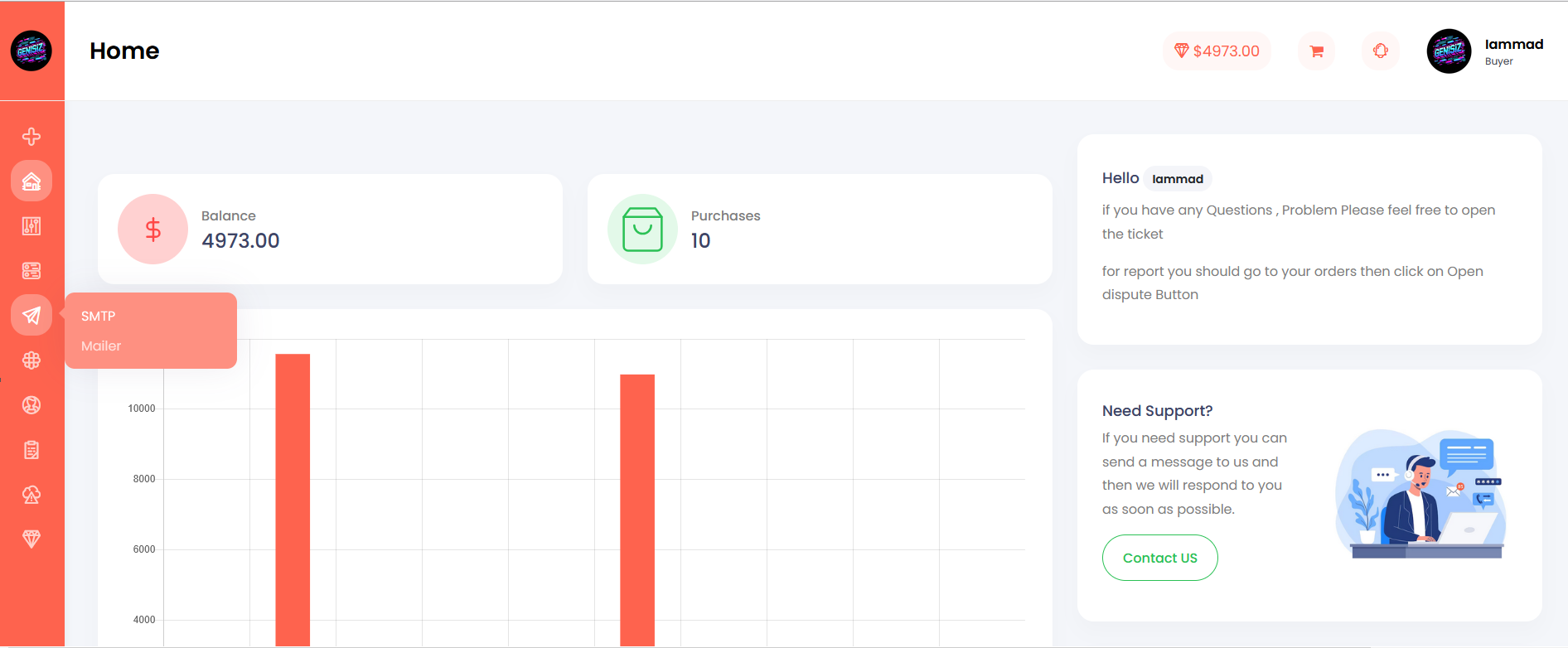1568x648 pixels.
Task: Select the round globe icon in the sidebar
Action: [31, 404]
